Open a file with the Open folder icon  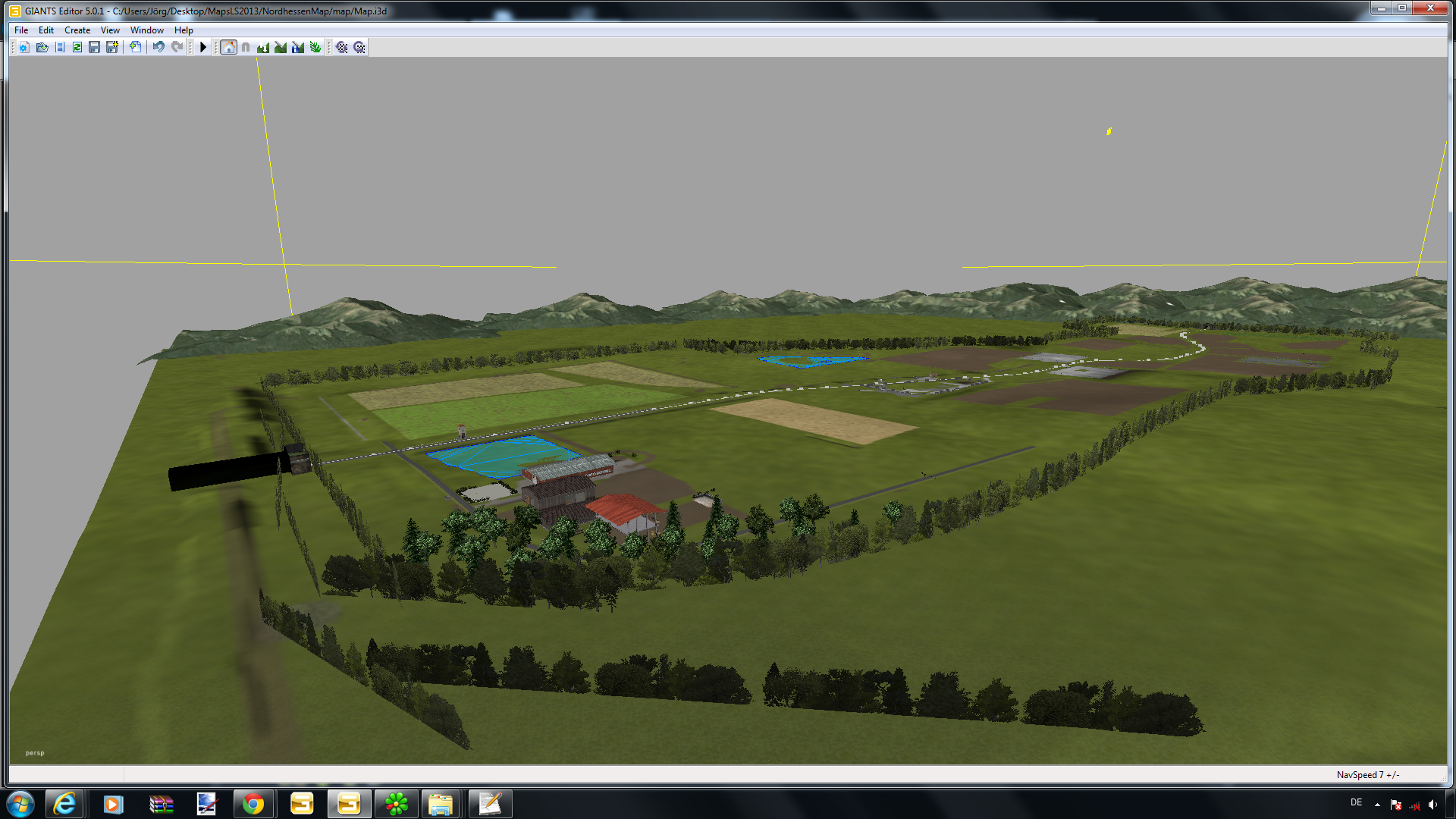[x=42, y=47]
